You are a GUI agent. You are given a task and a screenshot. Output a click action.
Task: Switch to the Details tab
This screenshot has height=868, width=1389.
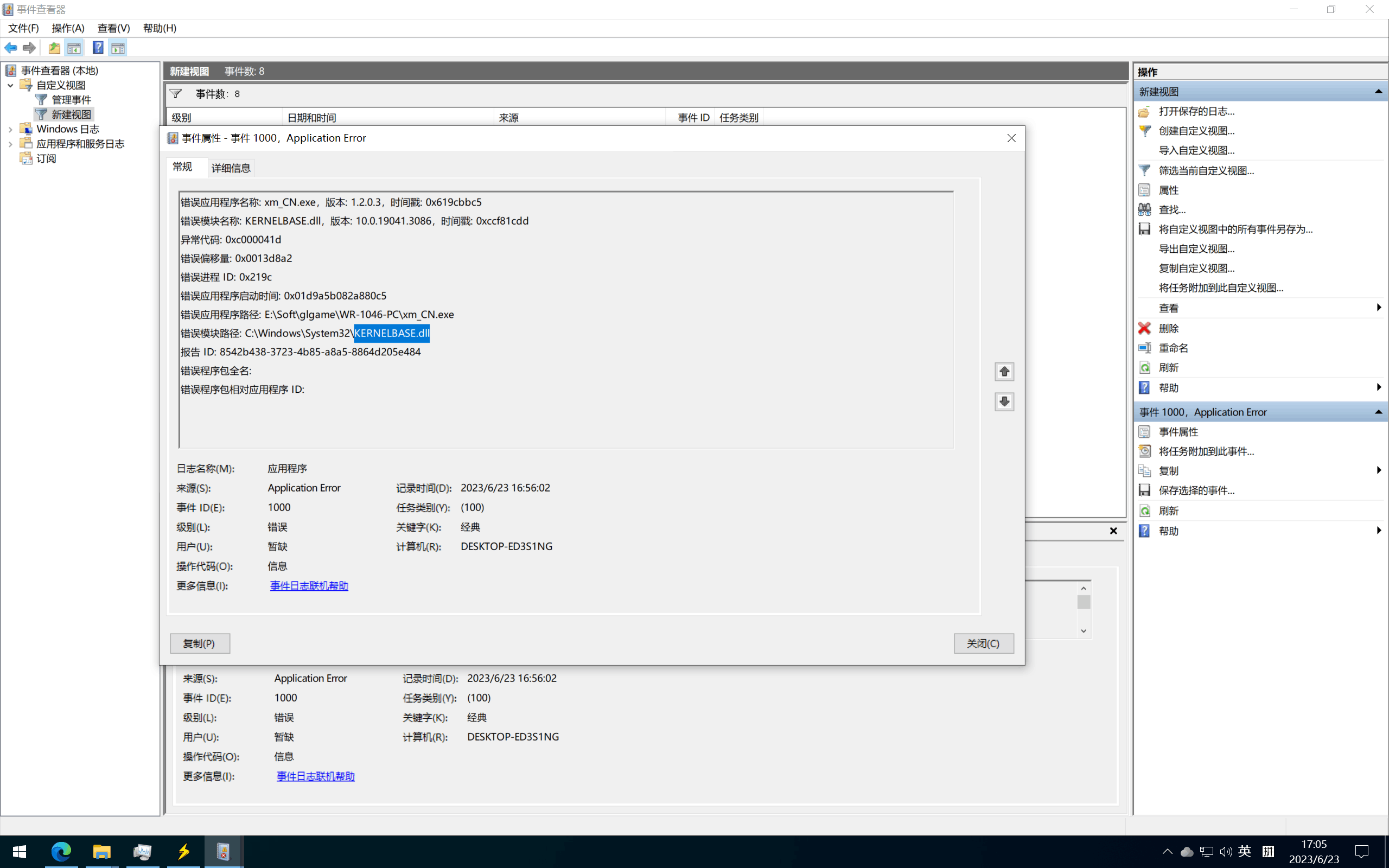[x=231, y=168]
